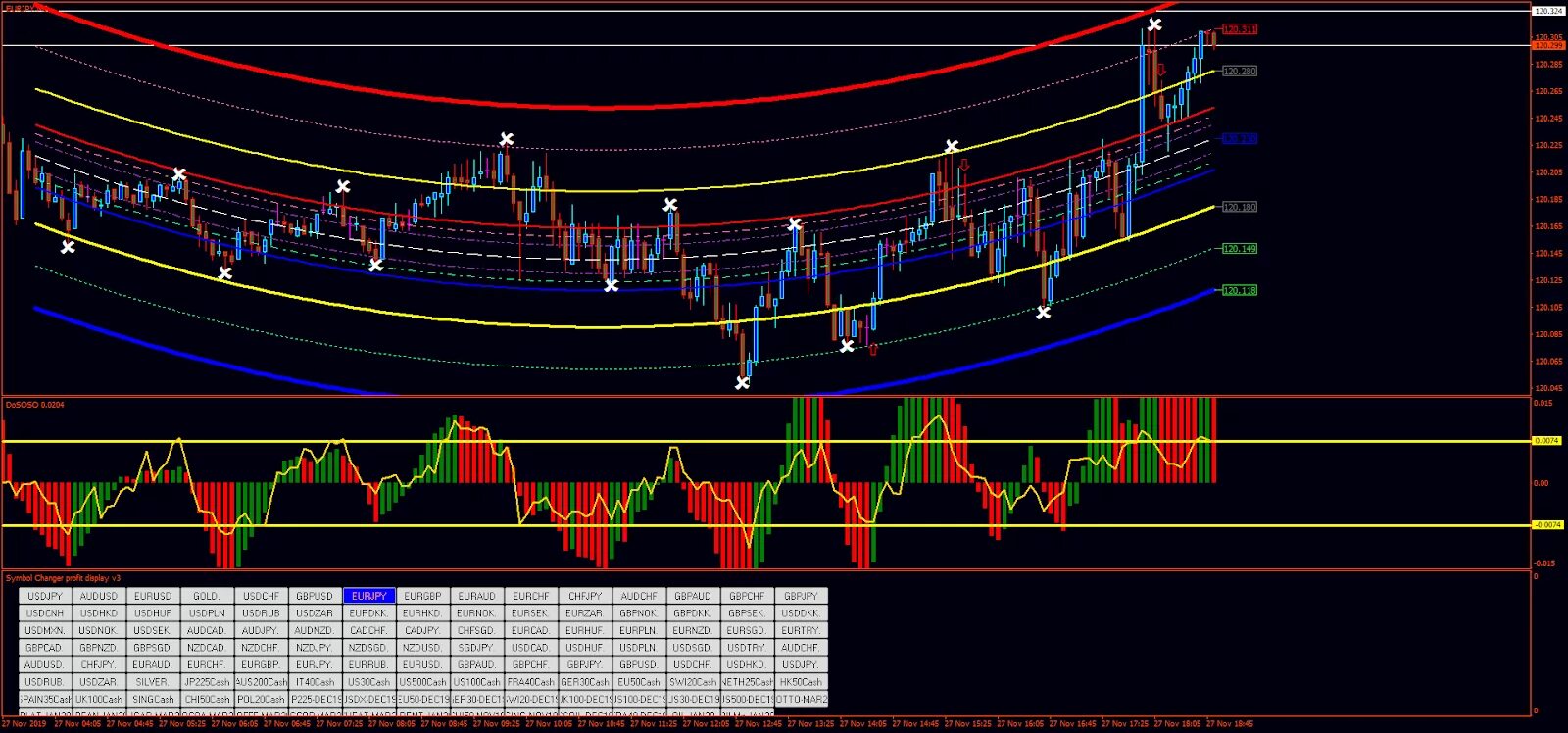Choose the US500Cash button
The height and width of the screenshot is (733, 1568).
422,682
